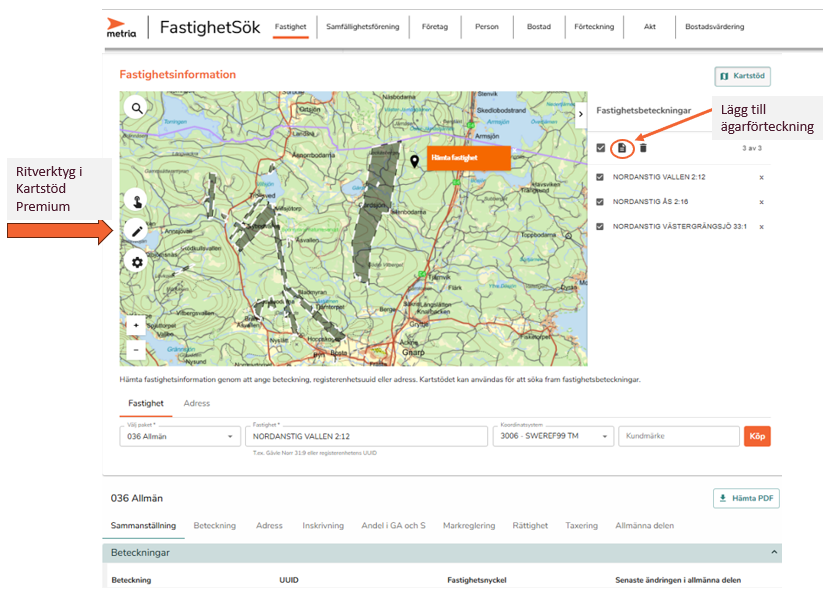The height and width of the screenshot is (592, 823).
Task: Switch to the Adress search tab
Action: 197,403
